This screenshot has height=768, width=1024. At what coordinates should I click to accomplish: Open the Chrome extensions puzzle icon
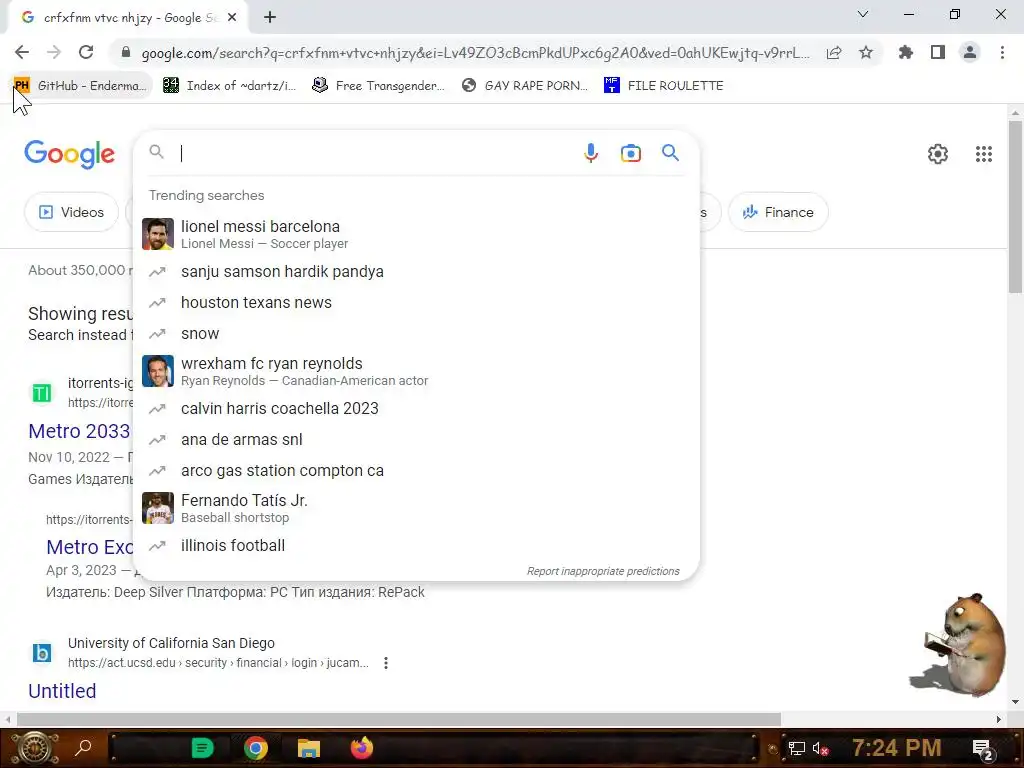coord(906,52)
